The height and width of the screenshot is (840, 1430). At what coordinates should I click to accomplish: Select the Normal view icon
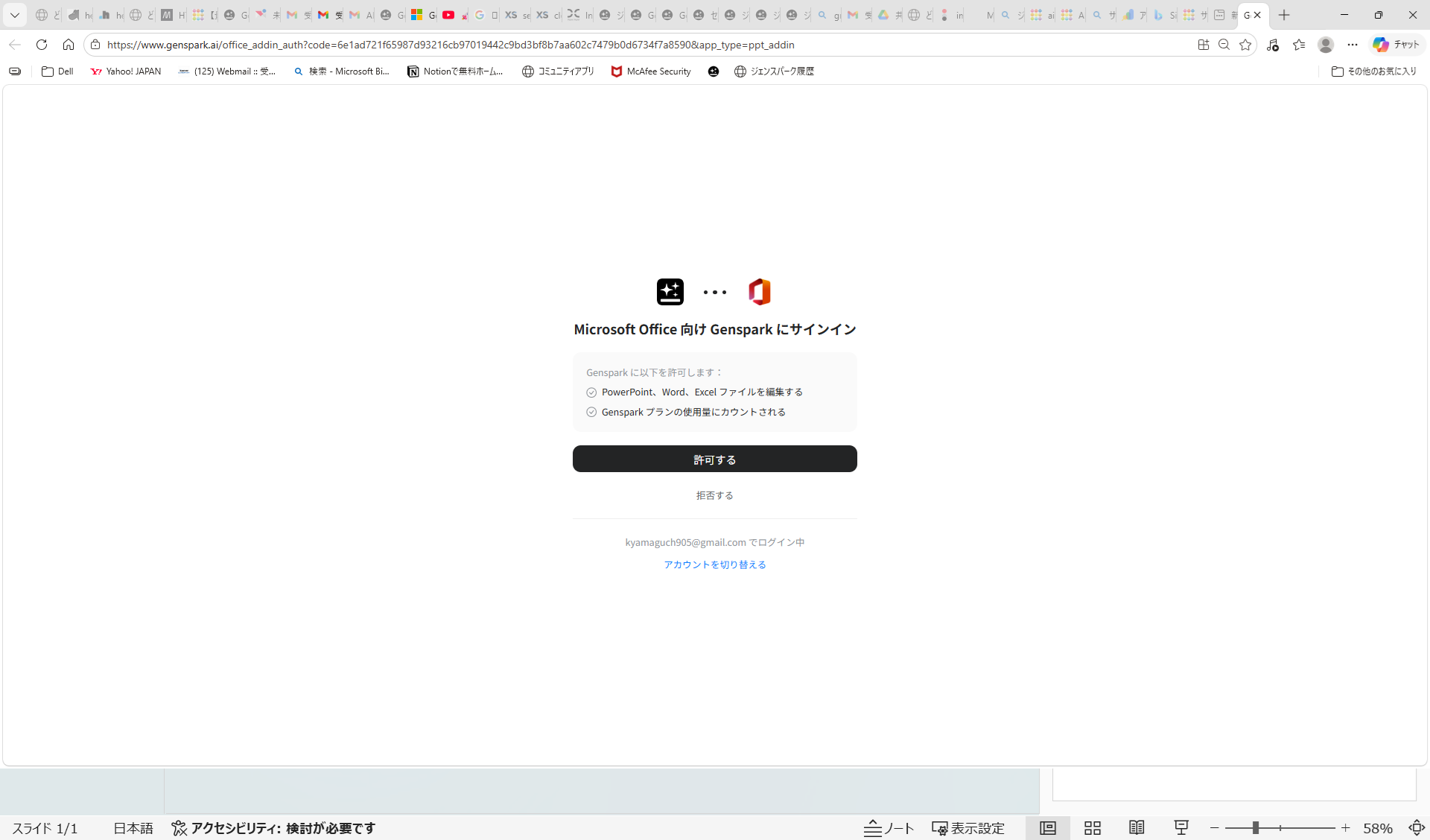1047,828
